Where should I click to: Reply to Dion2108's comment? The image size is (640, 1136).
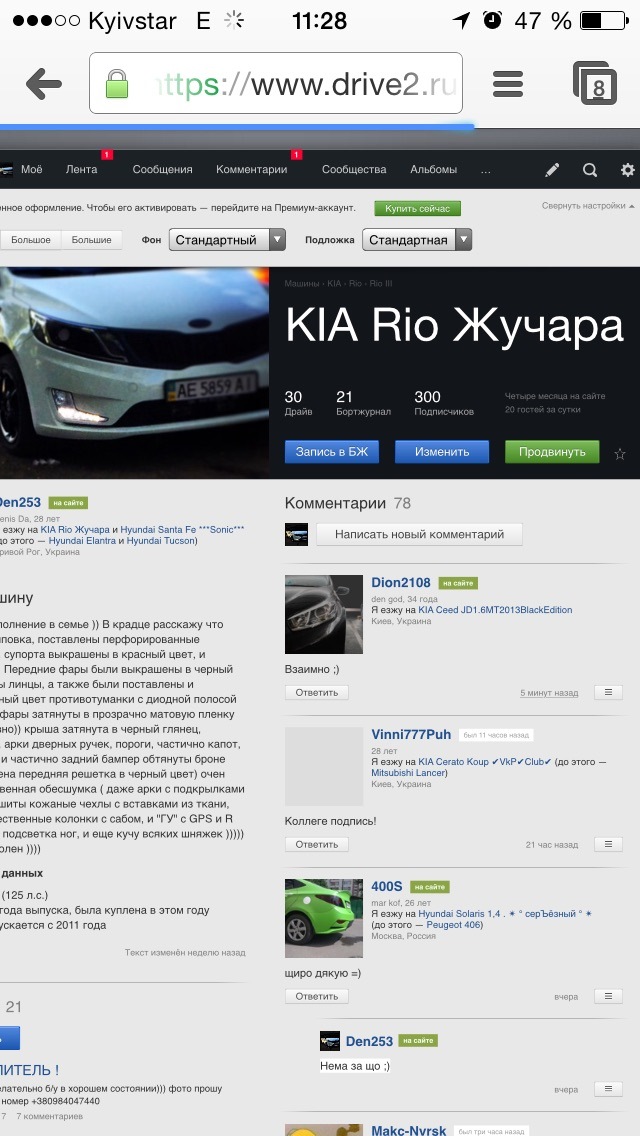pos(317,693)
